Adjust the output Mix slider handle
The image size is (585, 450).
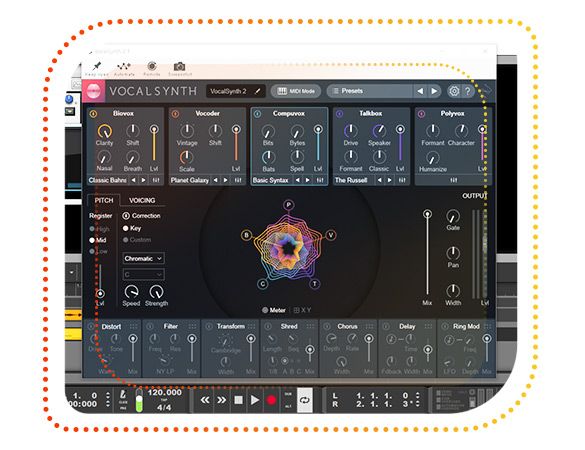(x=427, y=214)
